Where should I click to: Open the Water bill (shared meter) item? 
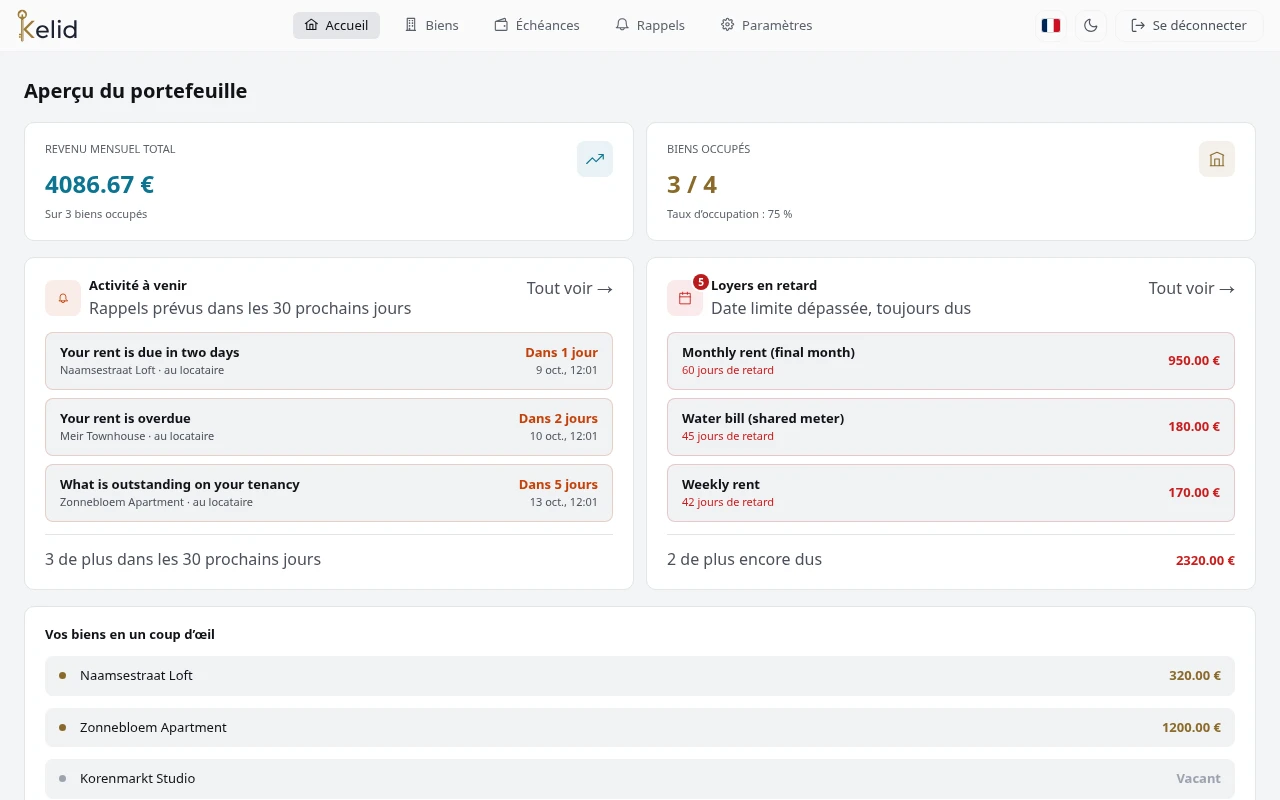tap(951, 427)
